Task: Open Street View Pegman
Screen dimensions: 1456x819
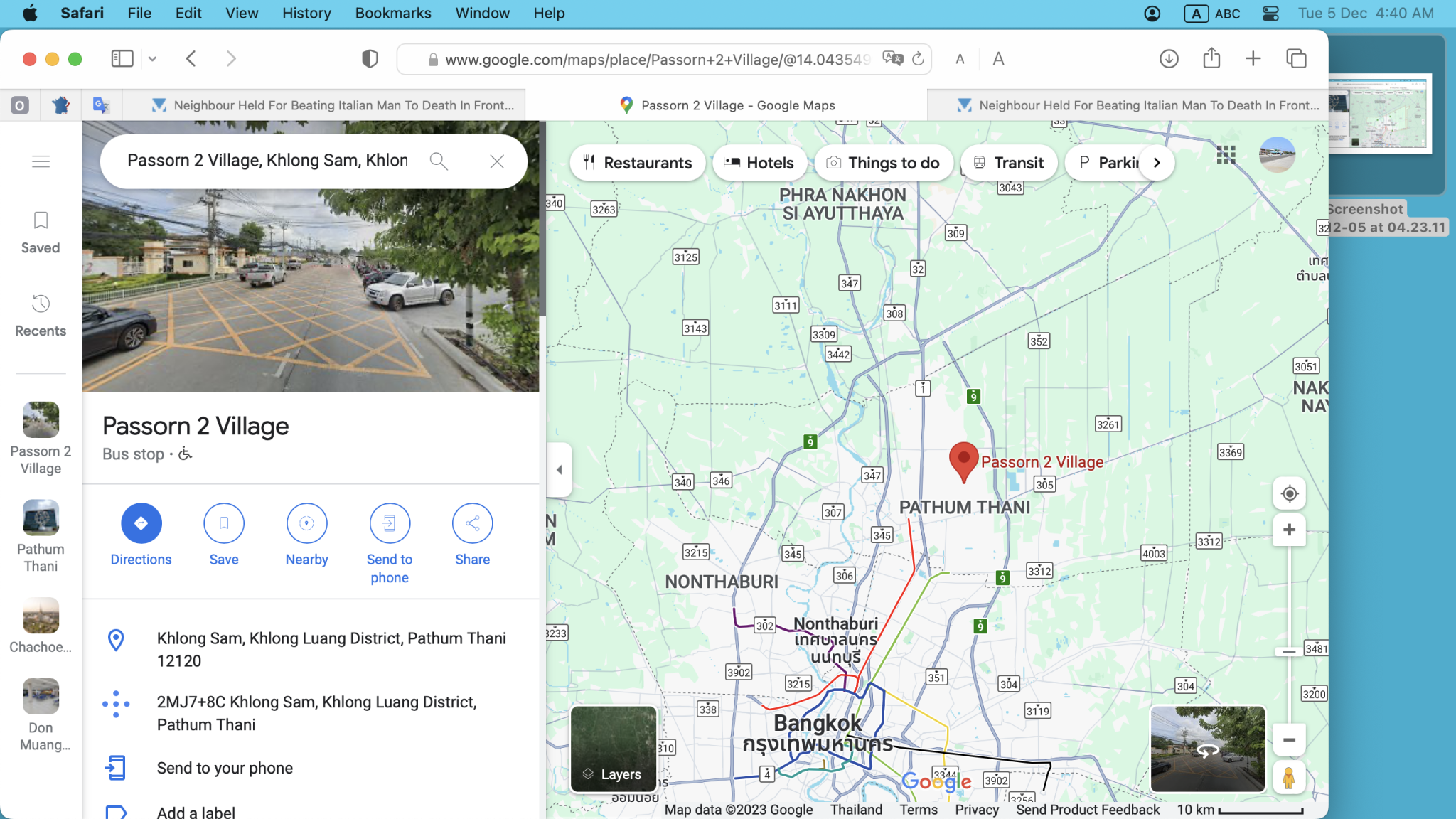Action: pos(1288,776)
